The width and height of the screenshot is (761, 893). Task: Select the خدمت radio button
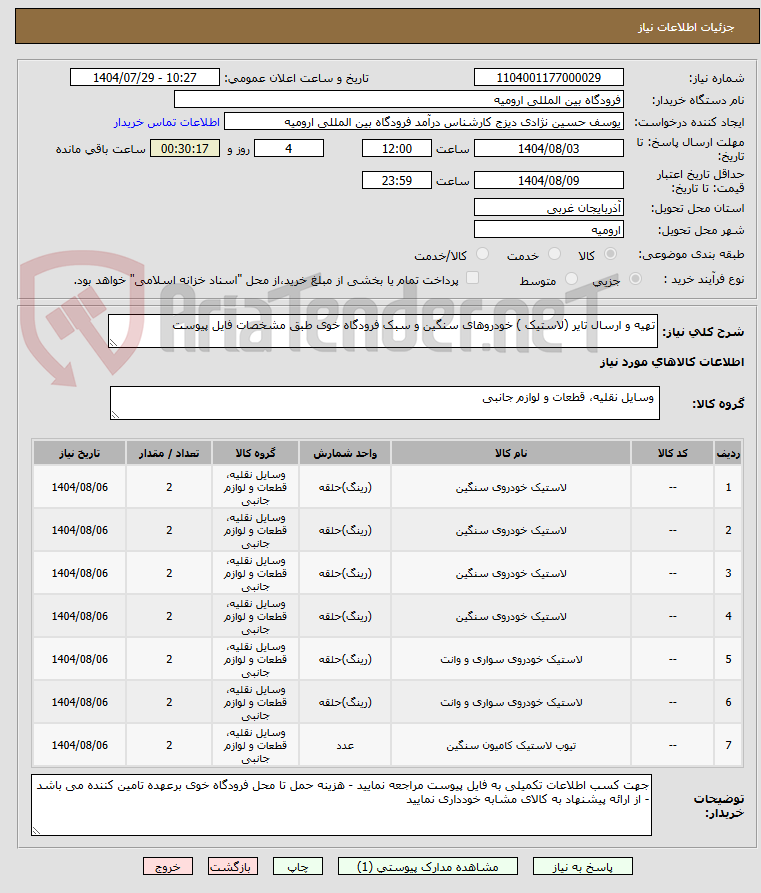[x=554, y=254]
